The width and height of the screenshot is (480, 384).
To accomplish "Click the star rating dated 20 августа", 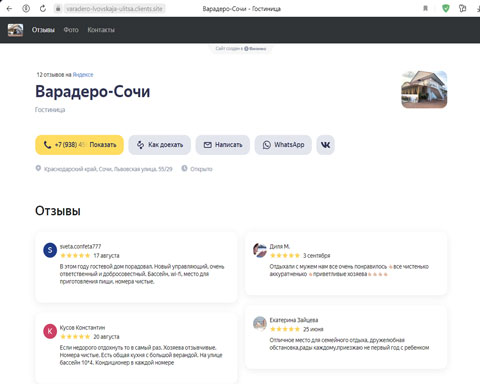I will pos(75,337).
